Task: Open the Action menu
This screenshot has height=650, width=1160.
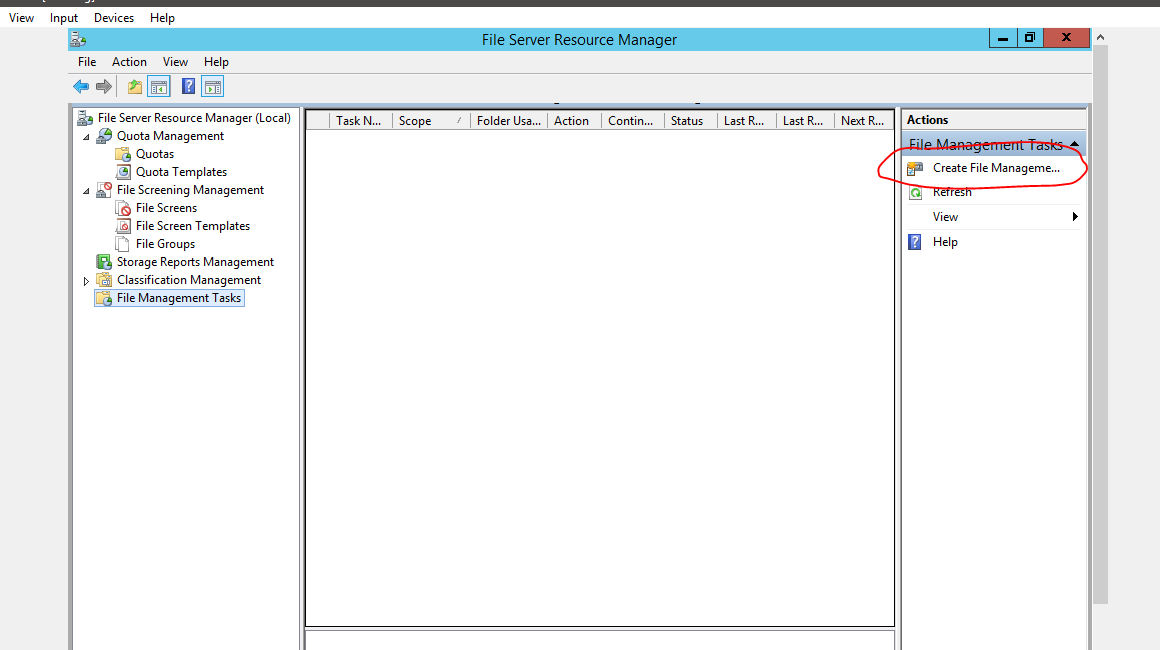Action: [x=129, y=61]
